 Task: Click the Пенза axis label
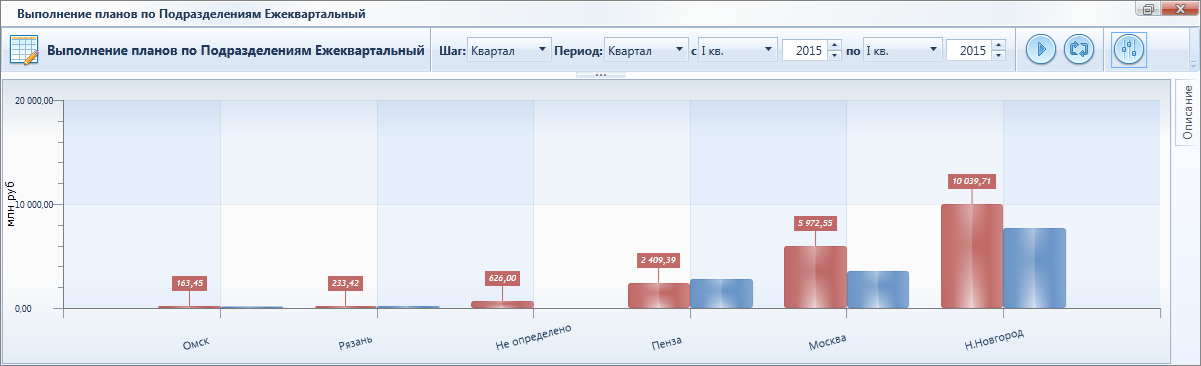666,341
